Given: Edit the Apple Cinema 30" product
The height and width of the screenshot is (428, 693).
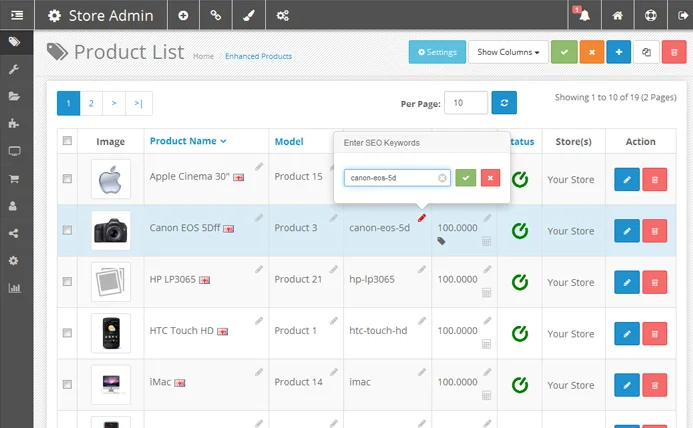Looking at the screenshot, I should (627, 180).
